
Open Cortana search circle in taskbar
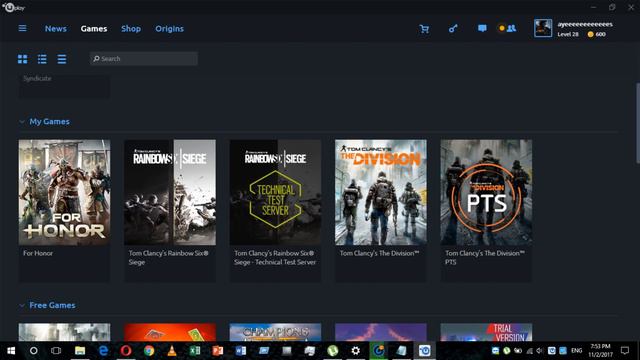coord(34,351)
